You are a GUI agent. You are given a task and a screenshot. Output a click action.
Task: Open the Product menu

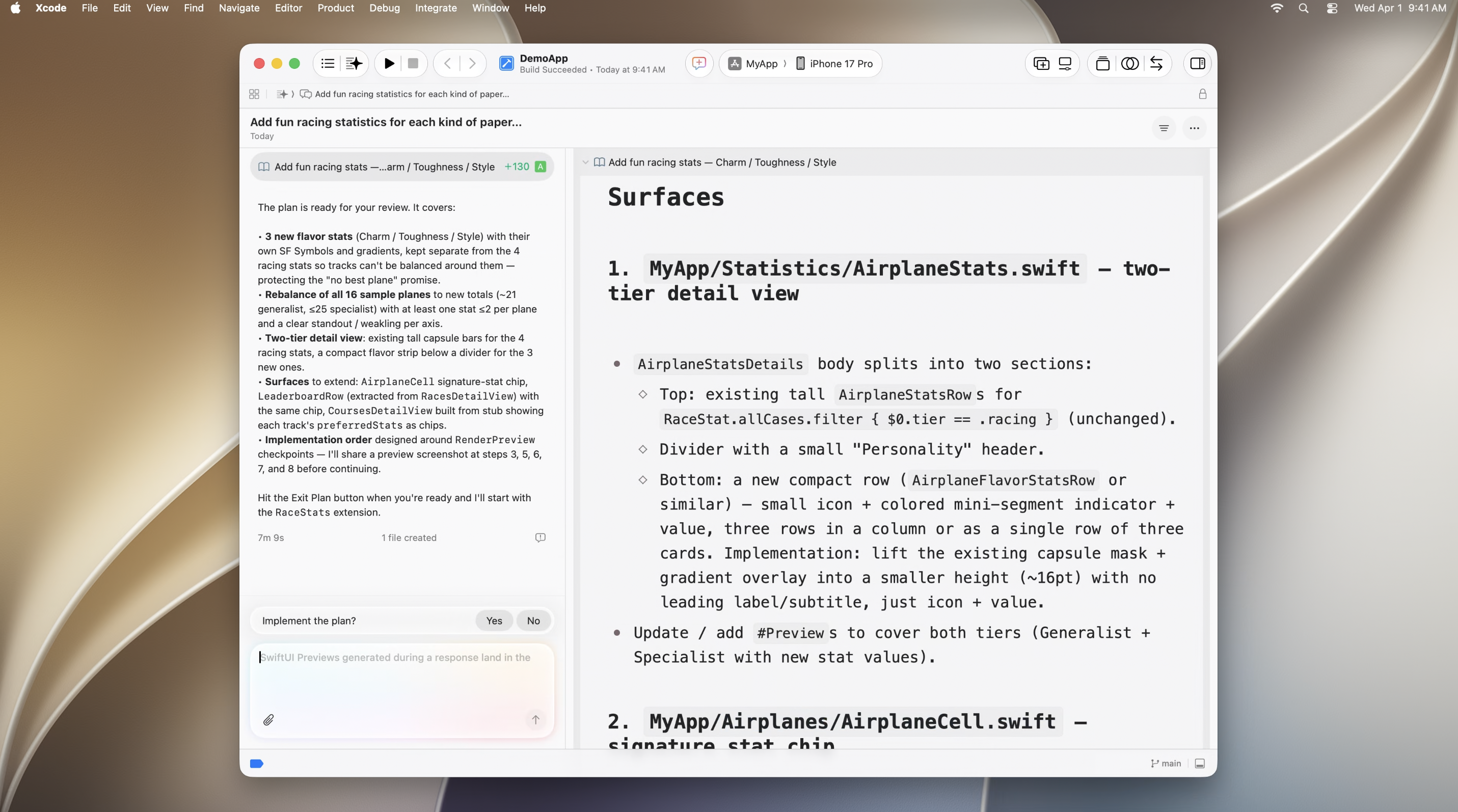click(x=336, y=8)
